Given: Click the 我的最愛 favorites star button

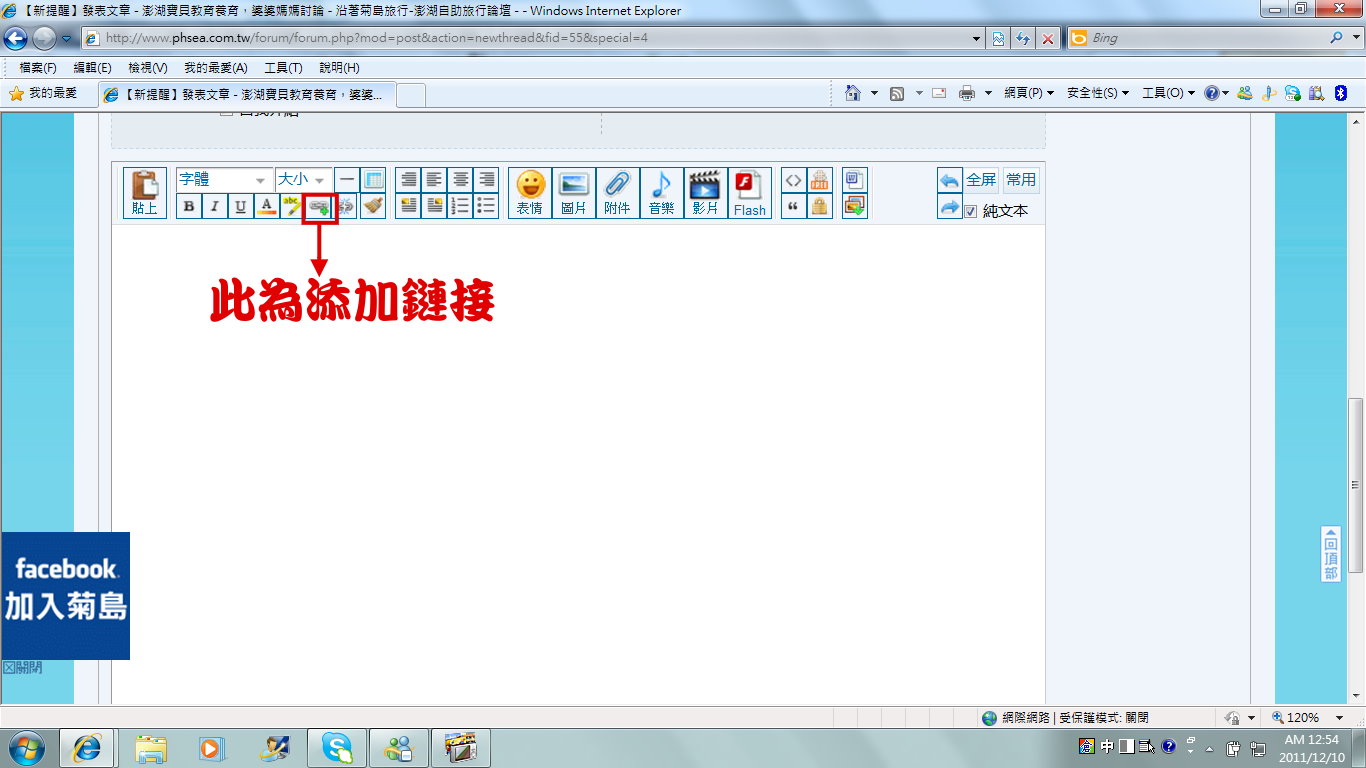Looking at the screenshot, I should pos(43,93).
